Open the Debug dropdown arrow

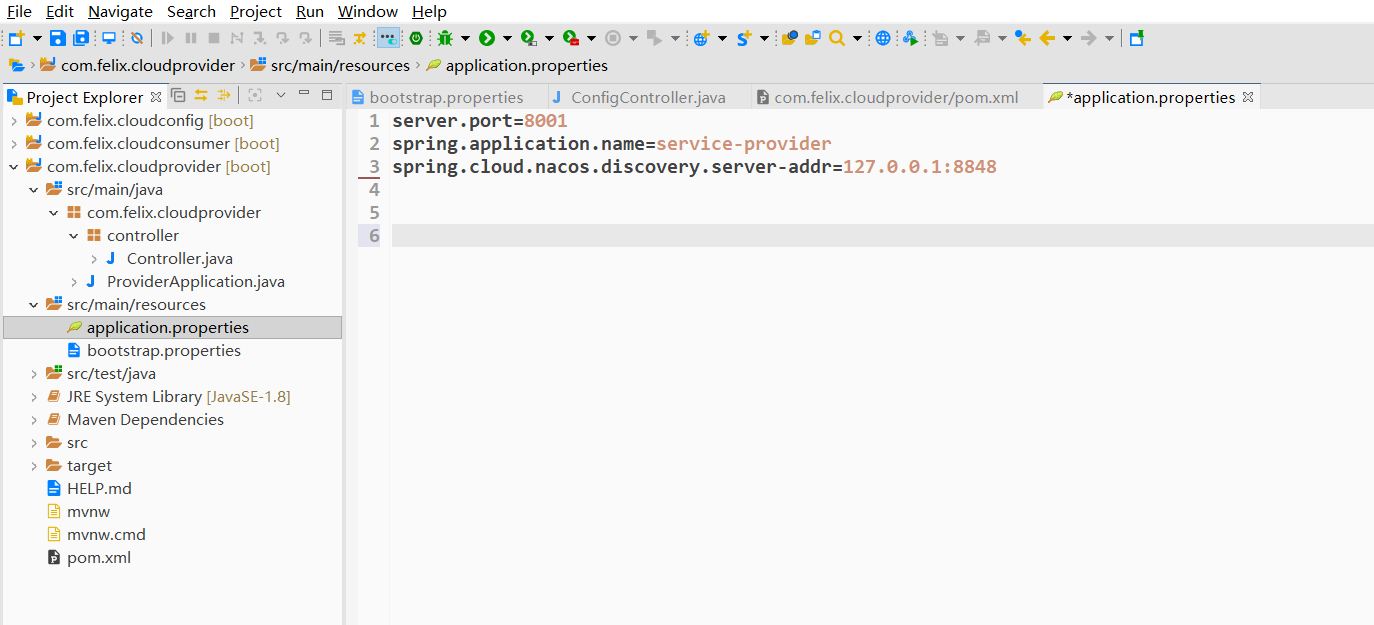465,38
